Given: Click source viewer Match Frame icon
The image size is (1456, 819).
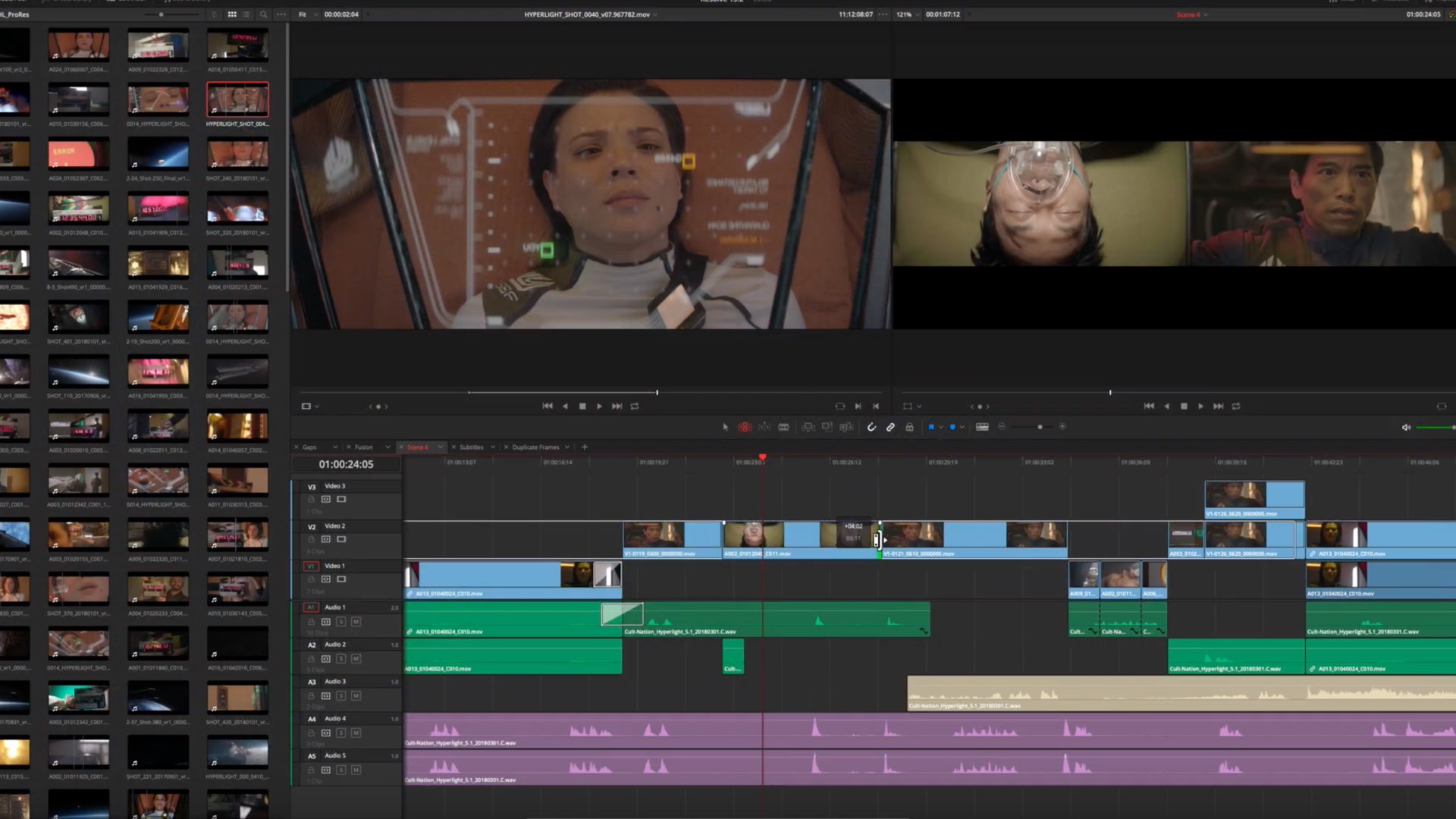Looking at the screenshot, I should [x=839, y=406].
